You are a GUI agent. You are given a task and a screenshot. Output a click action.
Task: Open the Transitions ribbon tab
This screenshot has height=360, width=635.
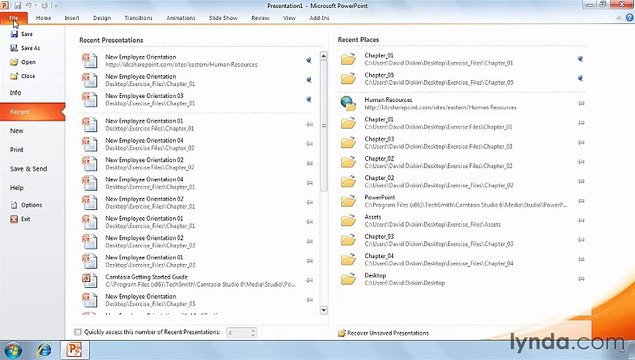[x=139, y=18]
